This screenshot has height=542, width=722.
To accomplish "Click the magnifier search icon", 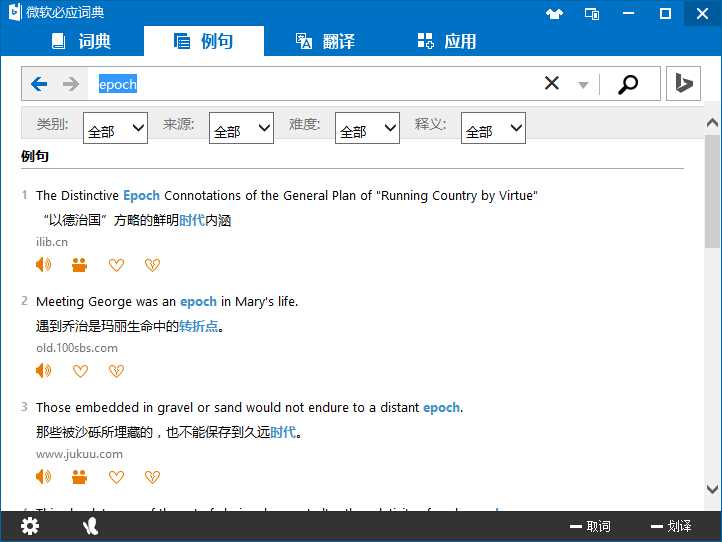I will (628, 84).
